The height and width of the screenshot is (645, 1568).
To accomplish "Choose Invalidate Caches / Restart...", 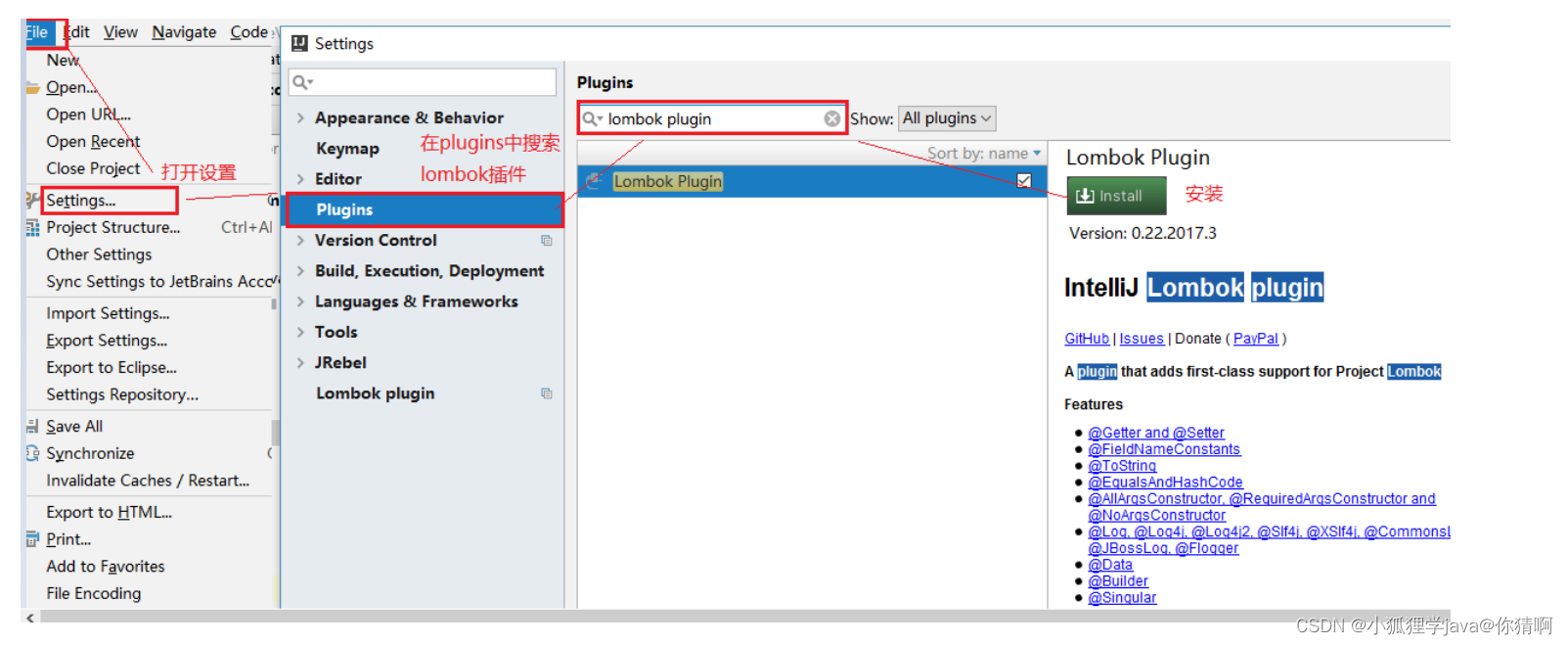I will (149, 481).
